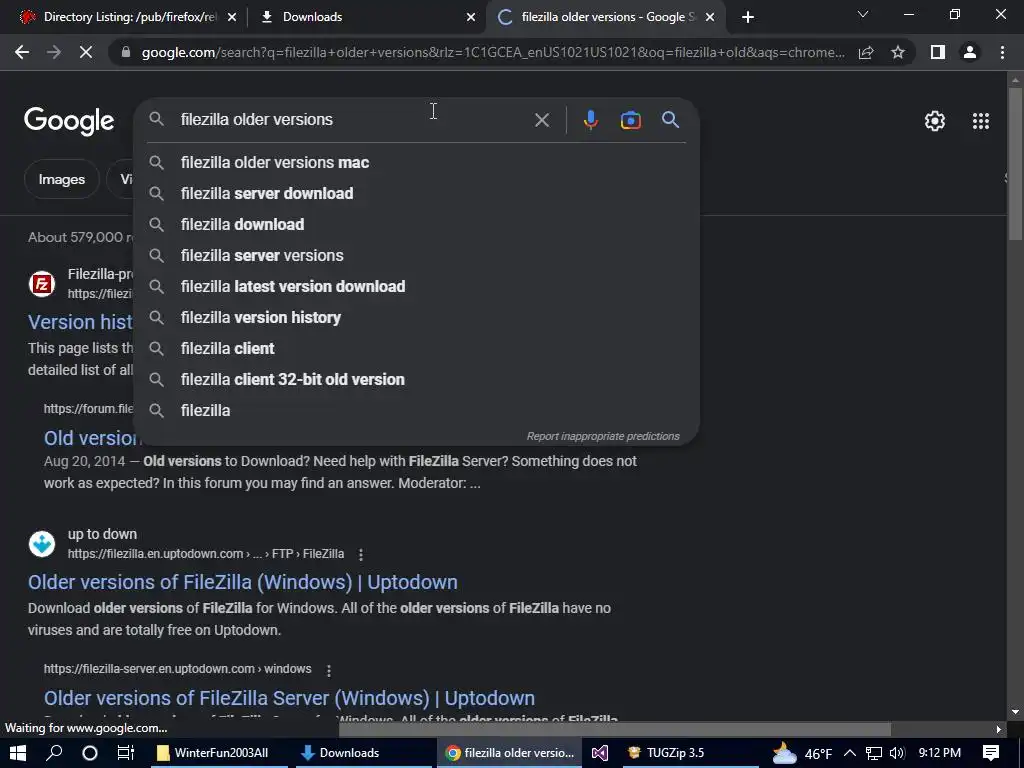Click the browser back arrow
1024x768 pixels.
click(x=22, y=52)
